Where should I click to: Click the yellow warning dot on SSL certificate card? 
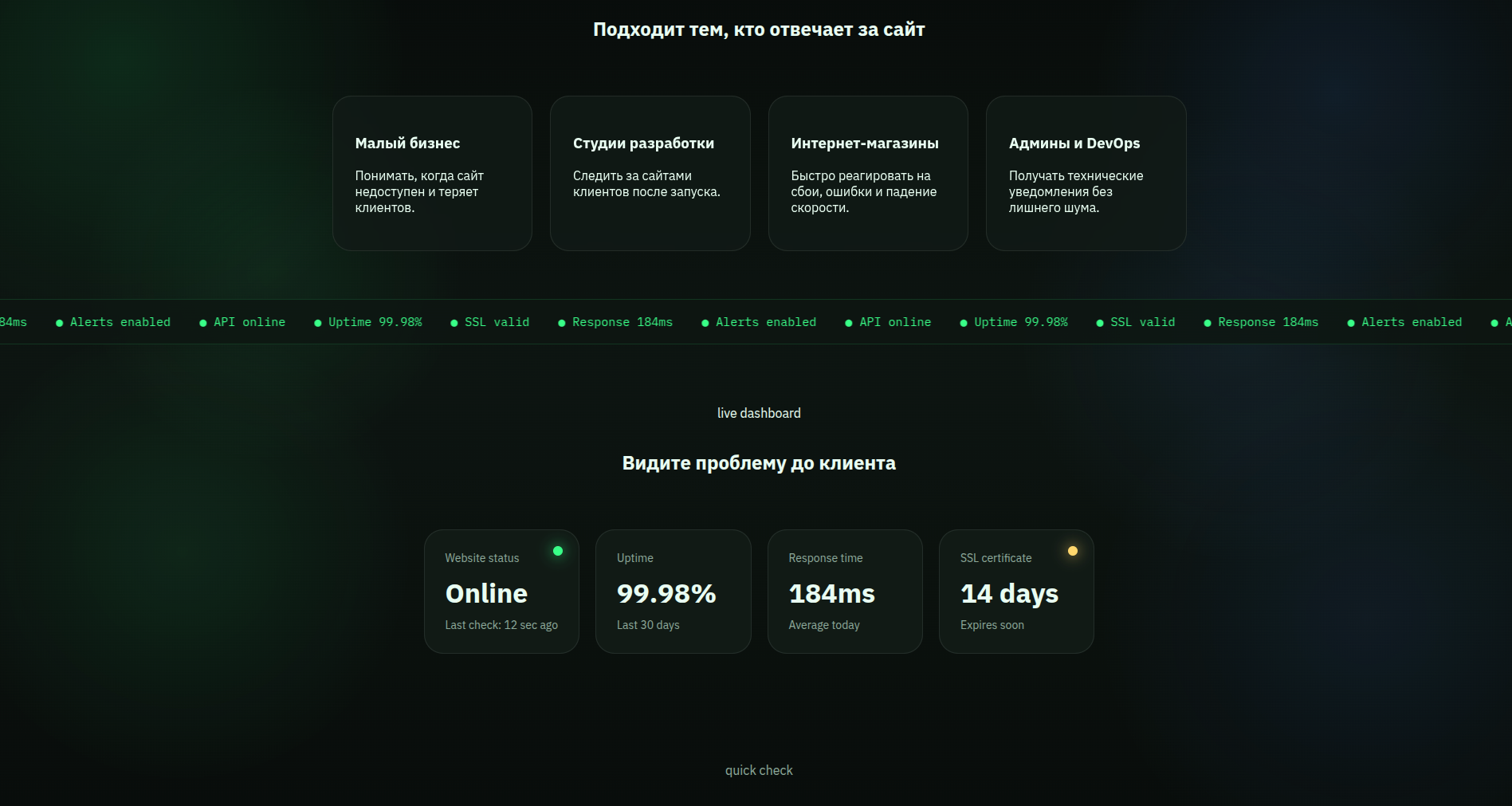(x=1073, y=551)
